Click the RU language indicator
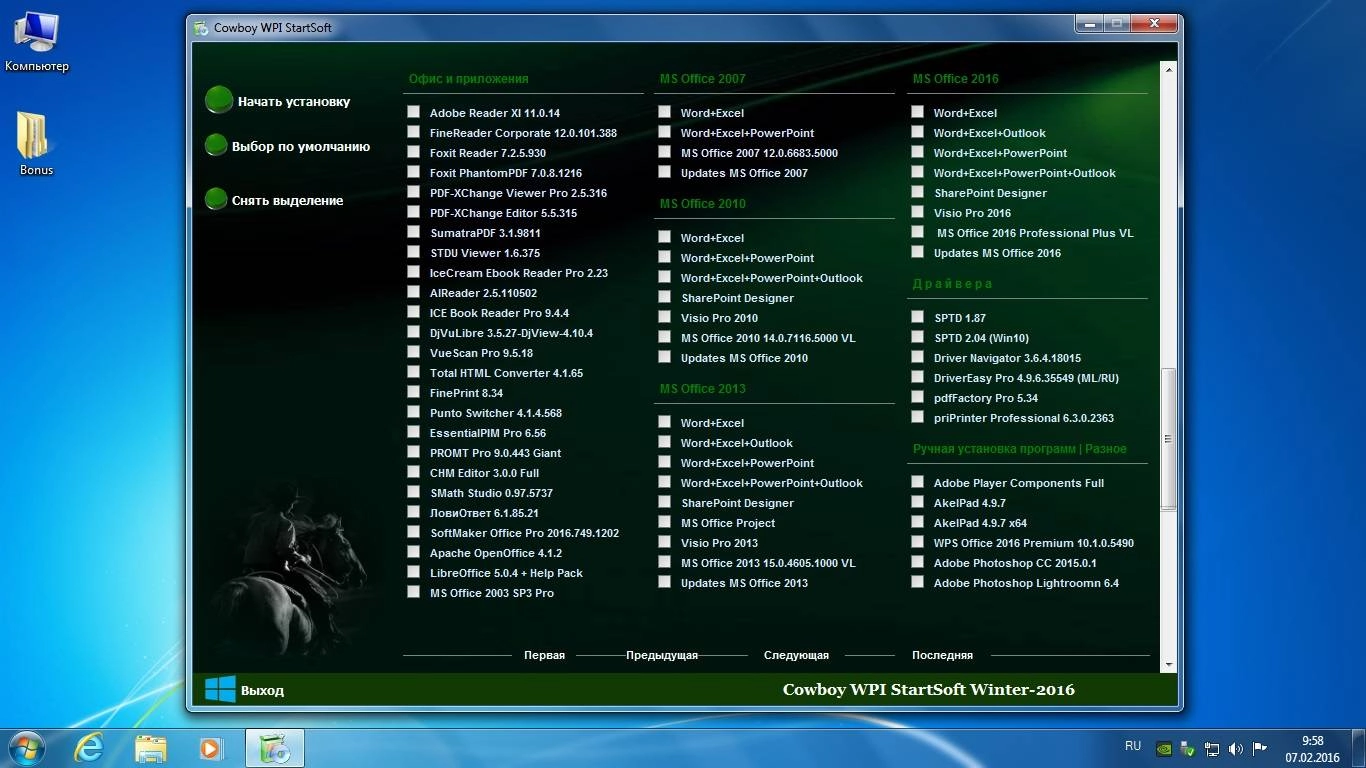 pyautogui.click(x=1133, y=746)
